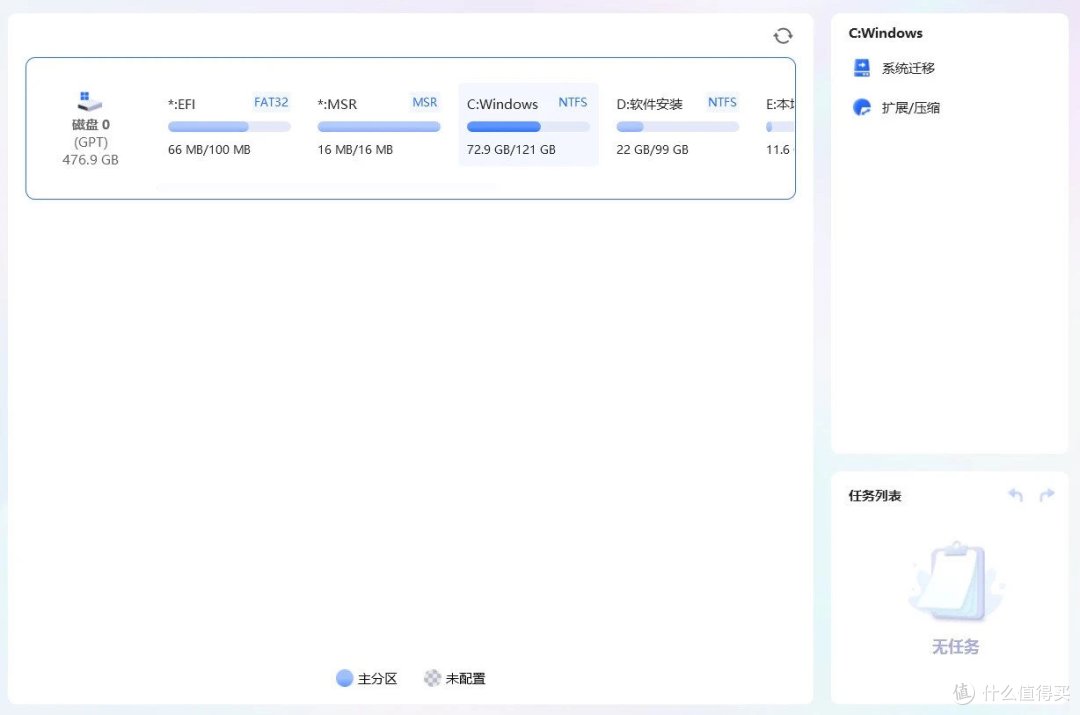Click the 476.9 GB disk capacity text
This screenshot has height=715, width=1080.
[90, 160]
